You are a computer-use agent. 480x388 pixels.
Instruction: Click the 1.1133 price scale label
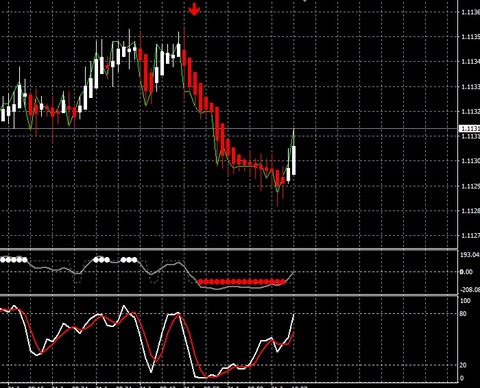coord(470,87)
